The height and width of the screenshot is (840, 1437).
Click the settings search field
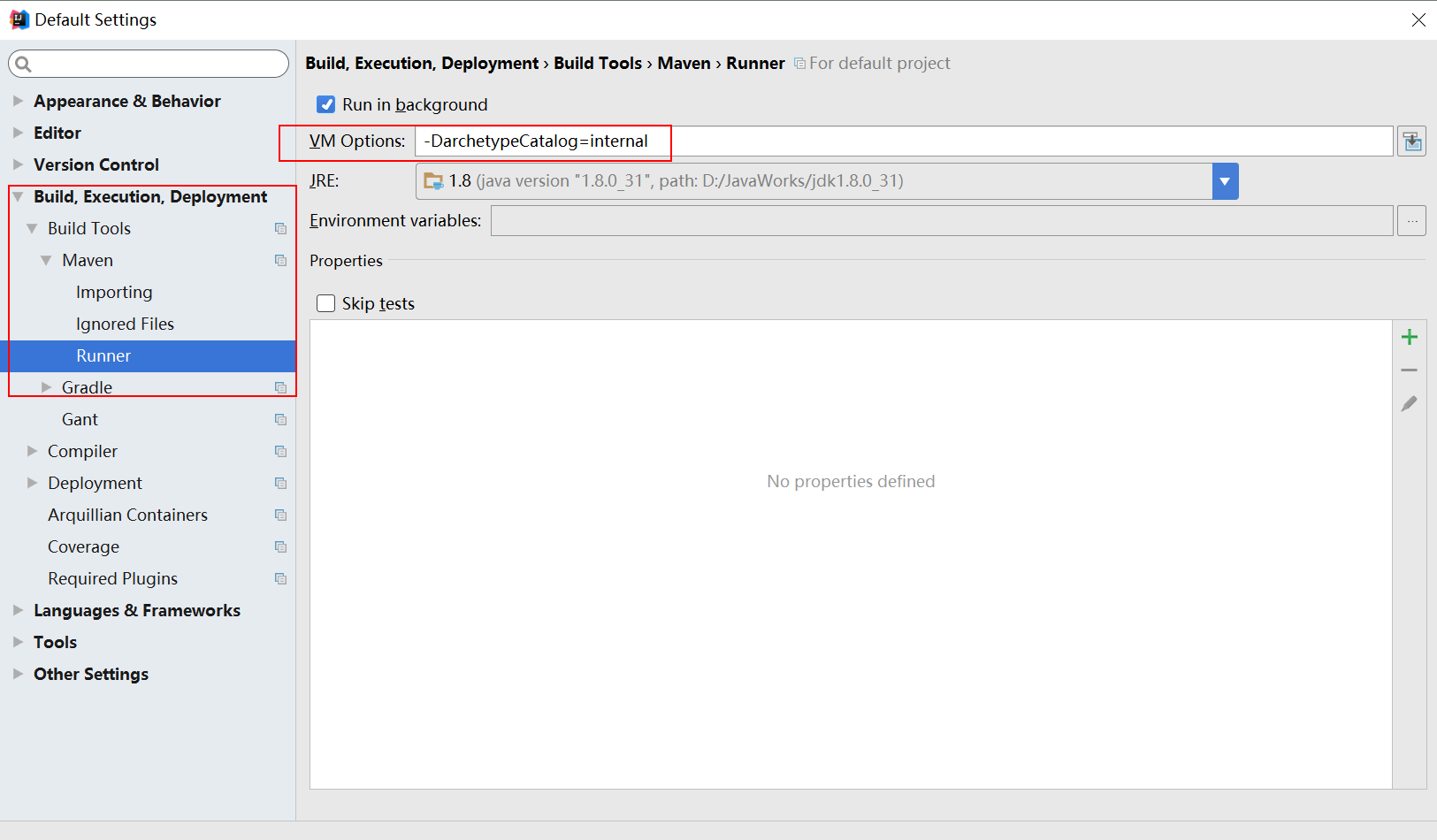[149, 64]
